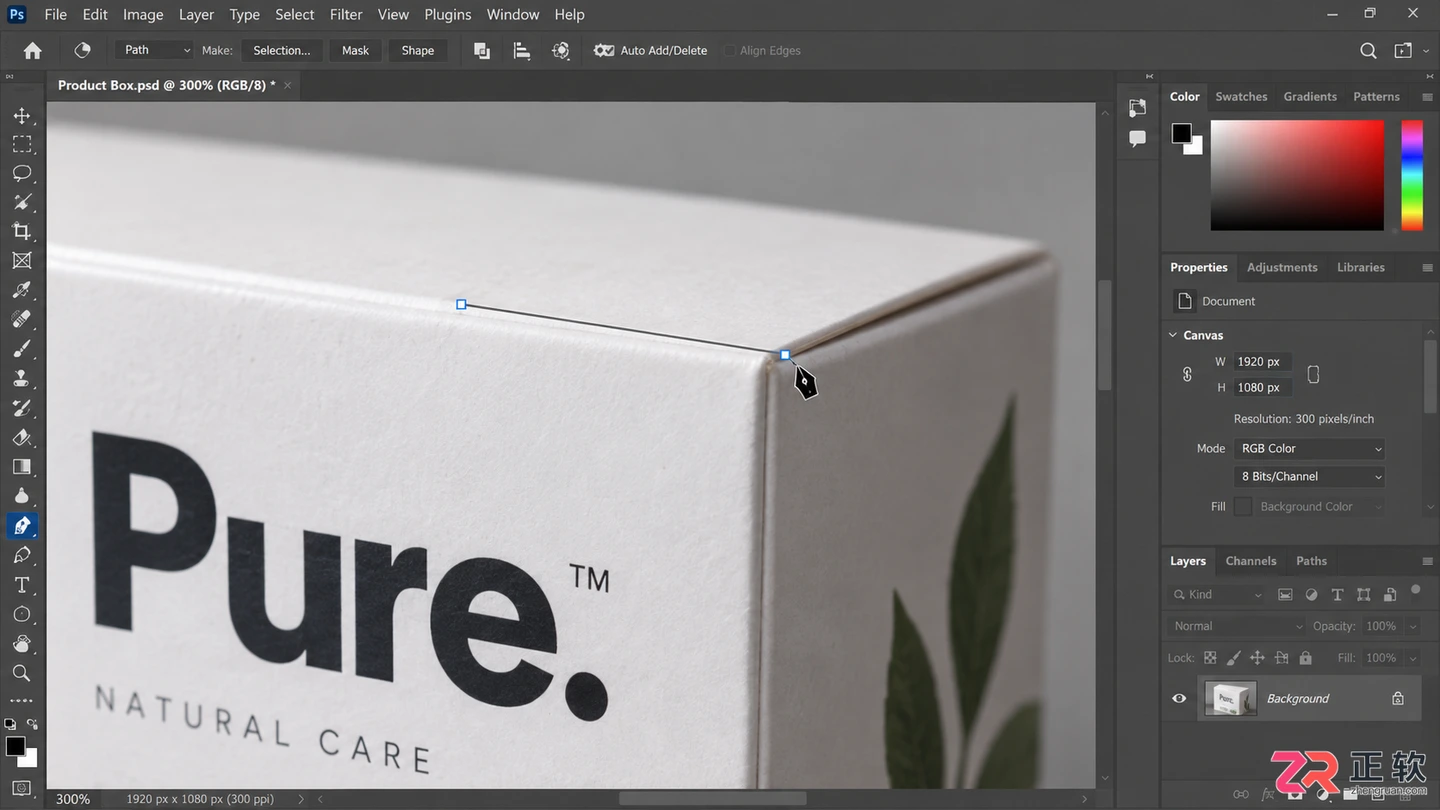Switch to the Swatches tab
Screen dimensions: 1440x810
(x=1241, y=97)
